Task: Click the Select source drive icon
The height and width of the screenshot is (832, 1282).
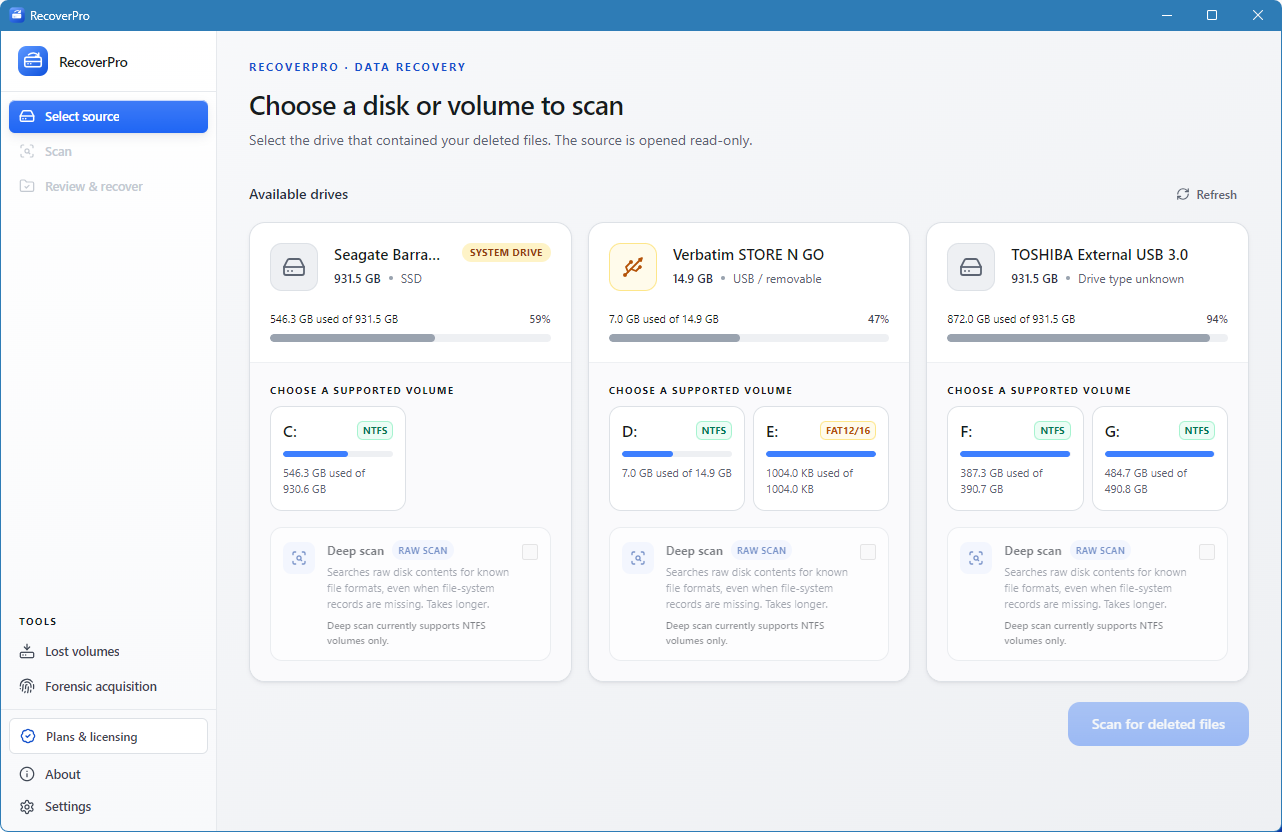Action: (27, 117)
